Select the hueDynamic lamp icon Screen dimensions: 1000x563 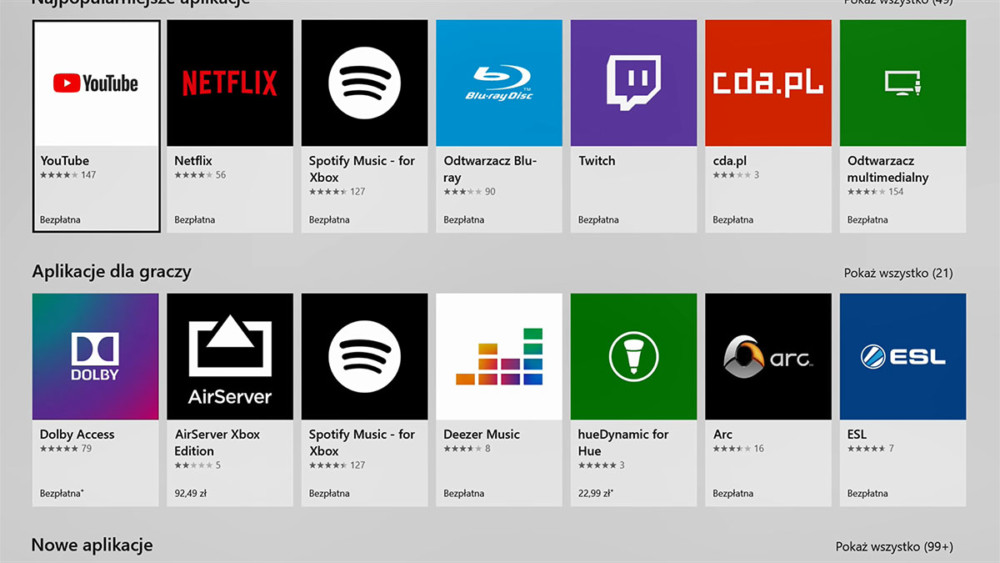point(634,356)
